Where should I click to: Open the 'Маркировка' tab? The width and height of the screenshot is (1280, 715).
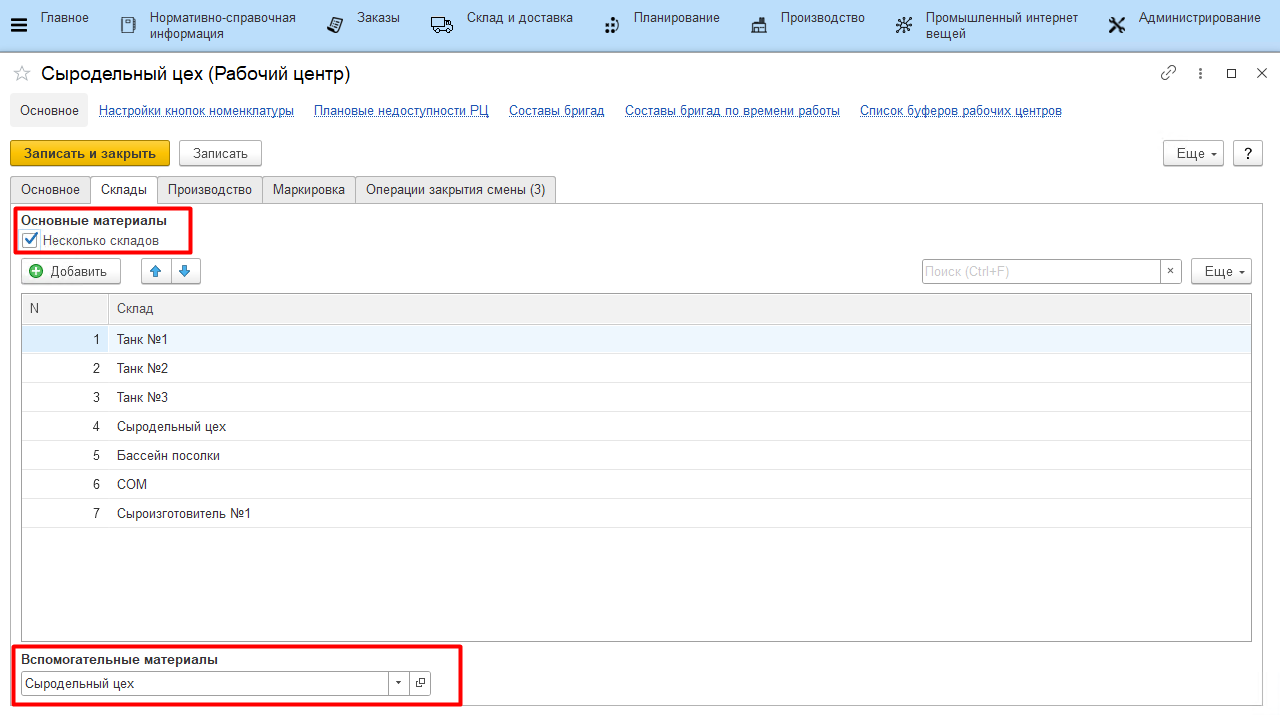[x=309, y=189]
